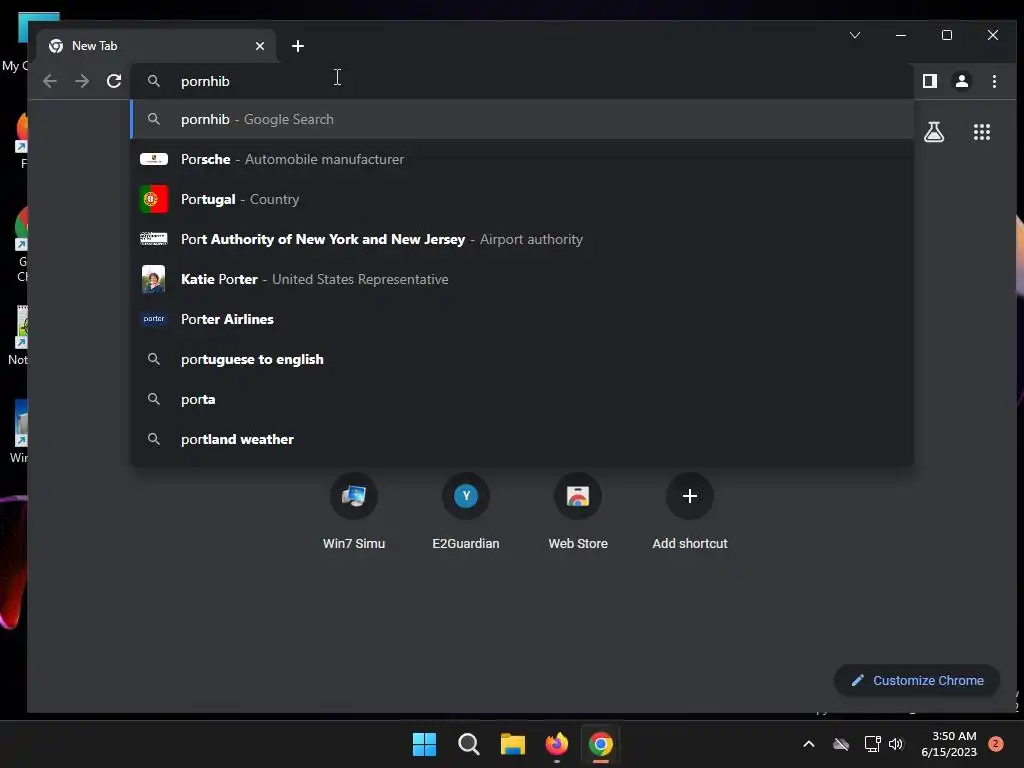
Task: Open the Chrome Labs flask icon
Action: [934, 132]
